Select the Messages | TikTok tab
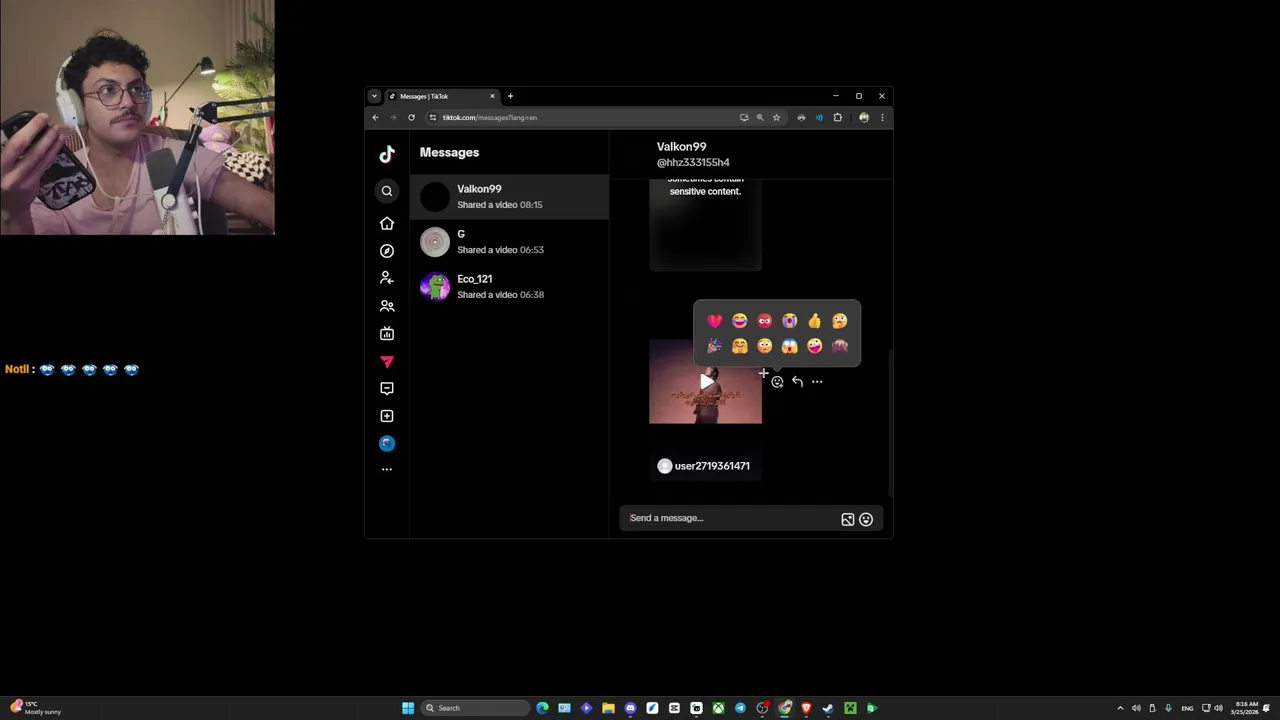 tap(442, 96)
